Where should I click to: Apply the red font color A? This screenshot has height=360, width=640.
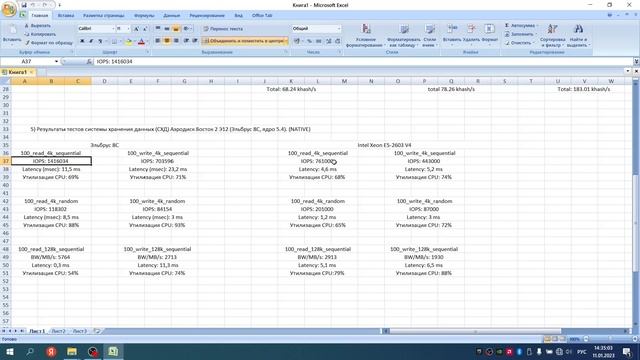coord(141,41)
